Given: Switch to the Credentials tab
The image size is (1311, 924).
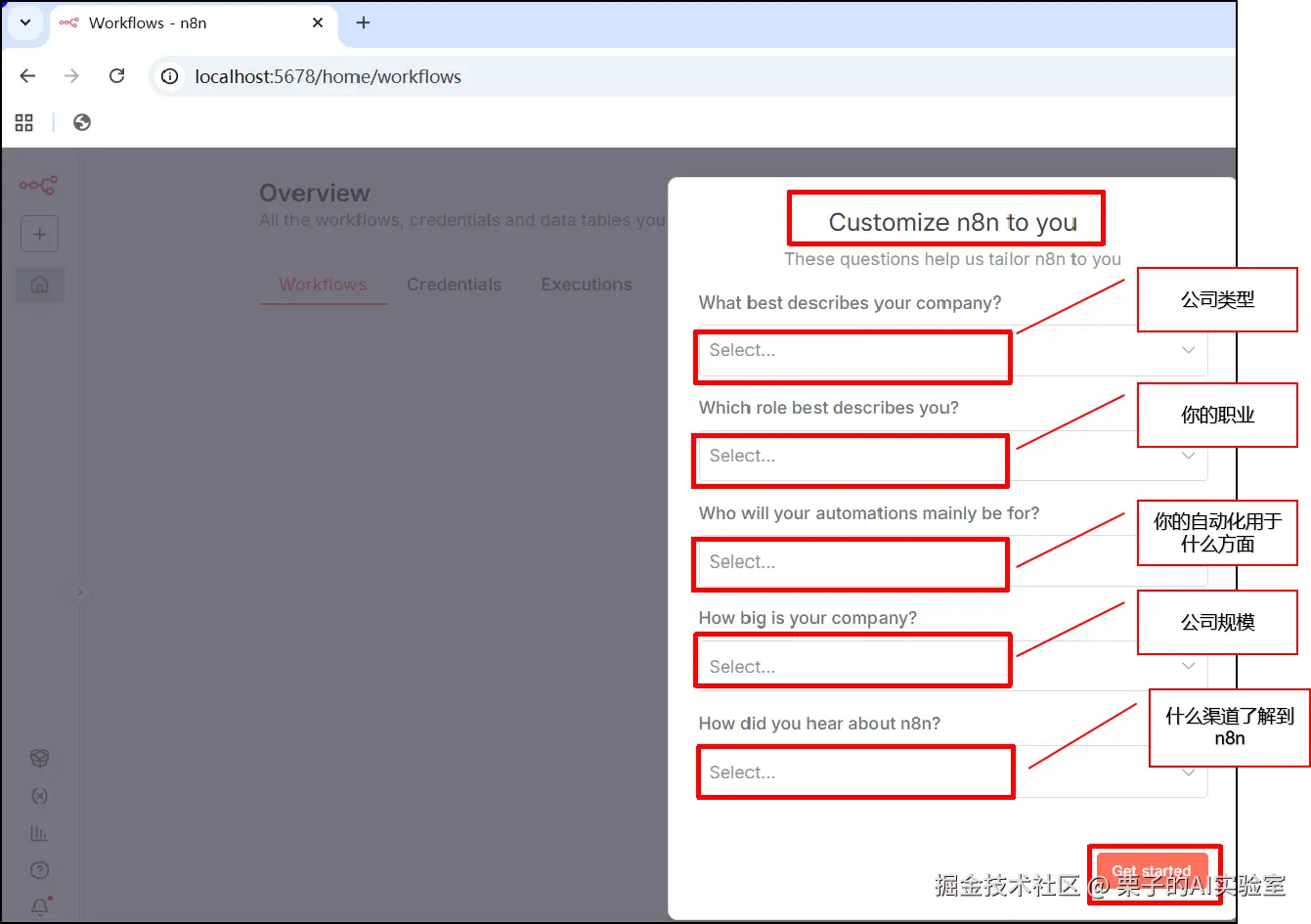Looking at the screenshot, I should [454, 285].
